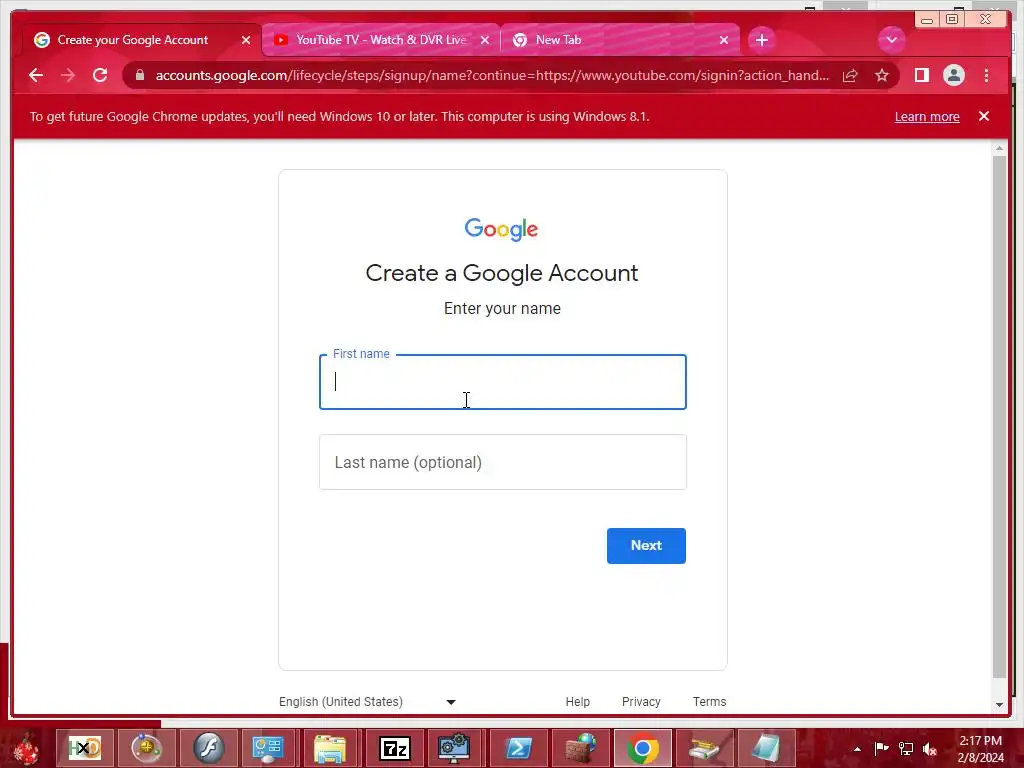This screenshot has height=768, width=1024.
Task: Open the Terms link
Action: (709, 701)
